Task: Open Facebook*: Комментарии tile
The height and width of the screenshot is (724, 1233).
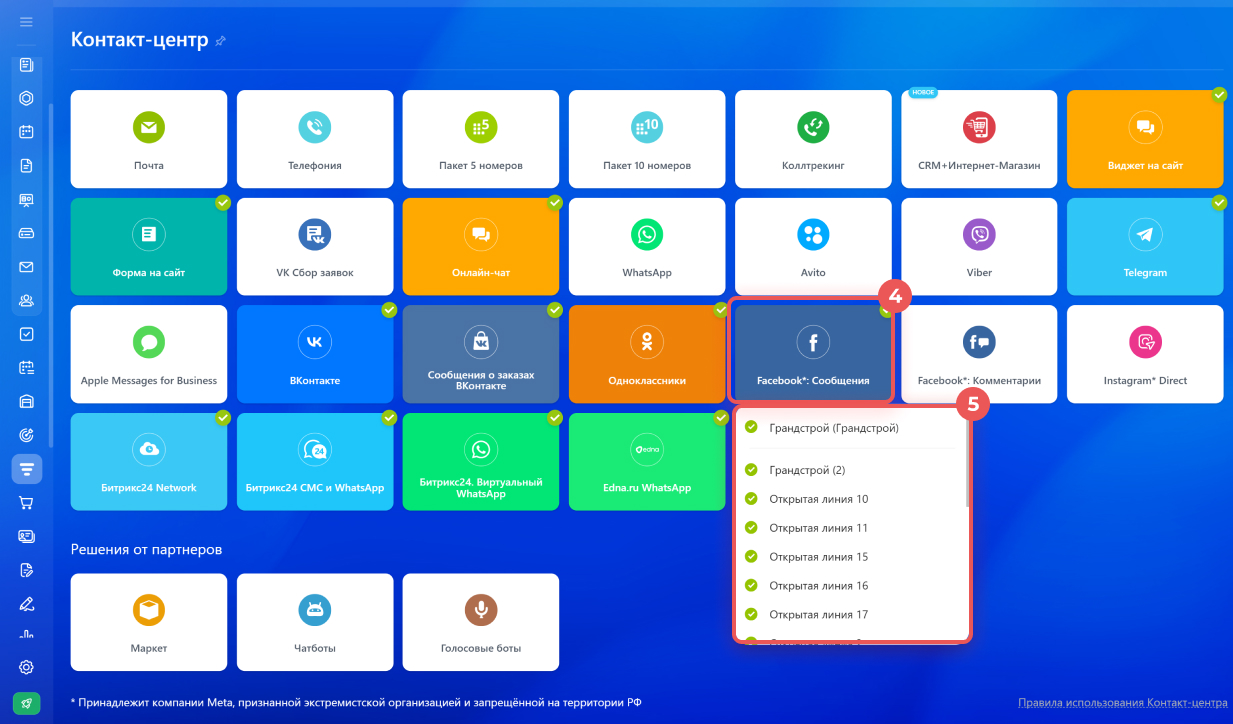Action: point(979,354)
